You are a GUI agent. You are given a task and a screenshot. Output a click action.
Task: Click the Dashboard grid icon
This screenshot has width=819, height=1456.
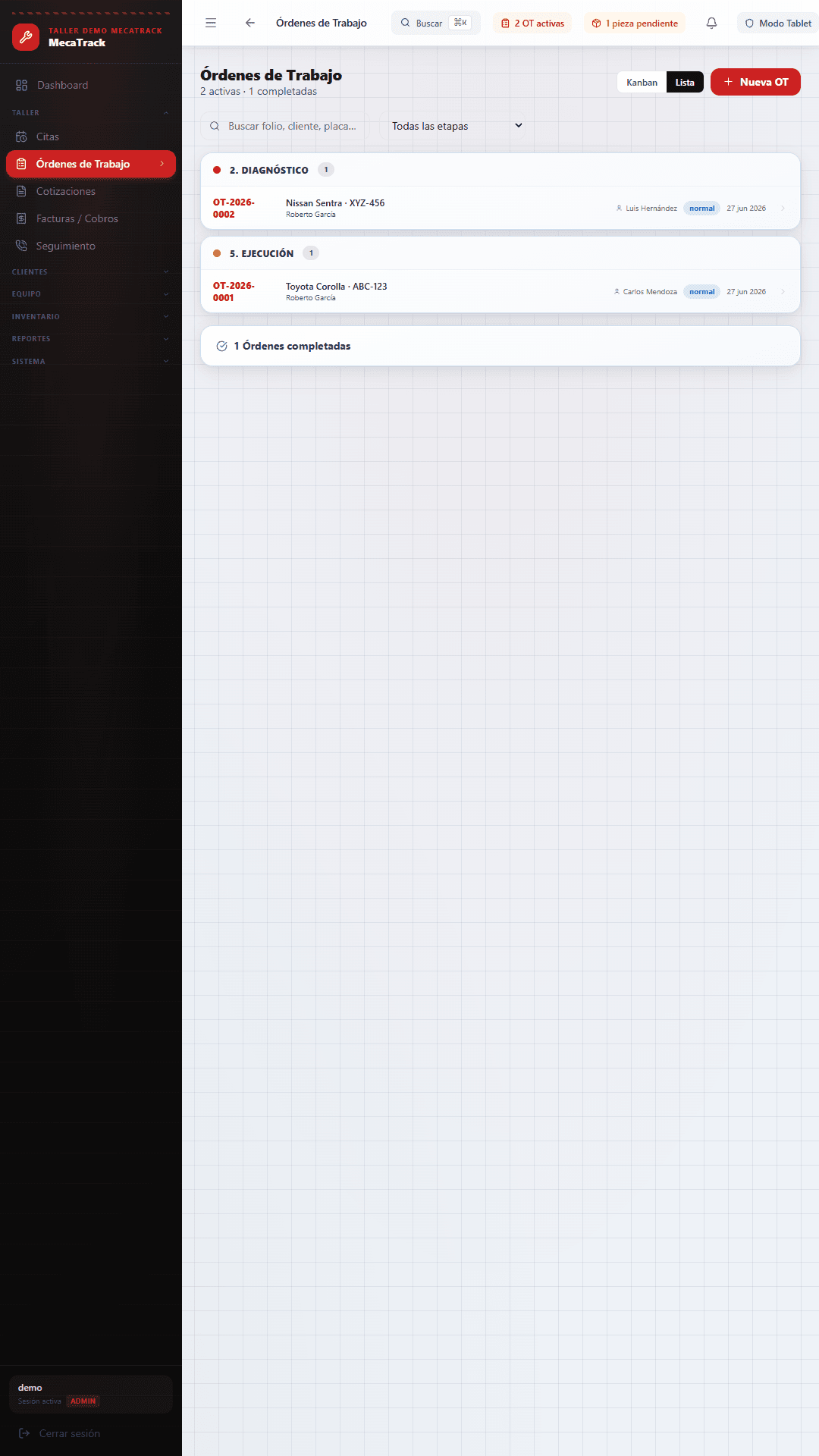(21, 85)
